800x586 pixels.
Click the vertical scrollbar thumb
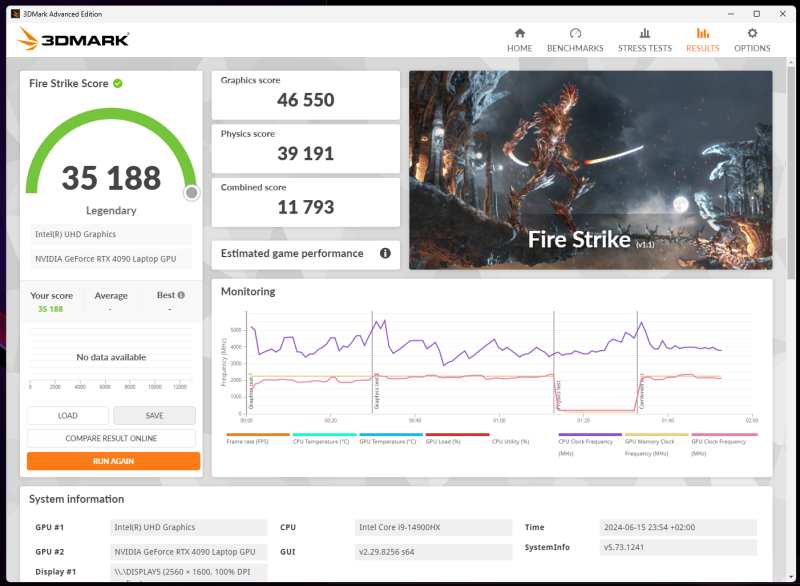coord(791,171)
